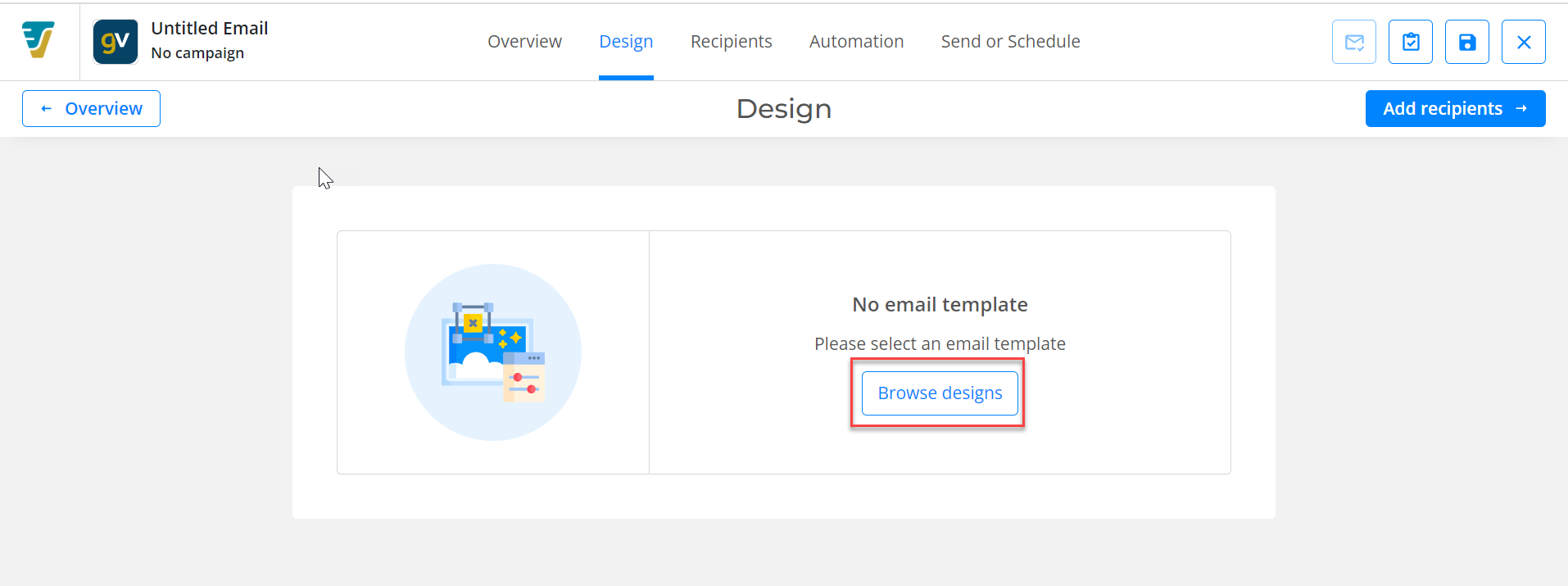This screenshot has height=586, width=1568.
Task: Go back using the Overview button
Action: click(x=91, y=109)
